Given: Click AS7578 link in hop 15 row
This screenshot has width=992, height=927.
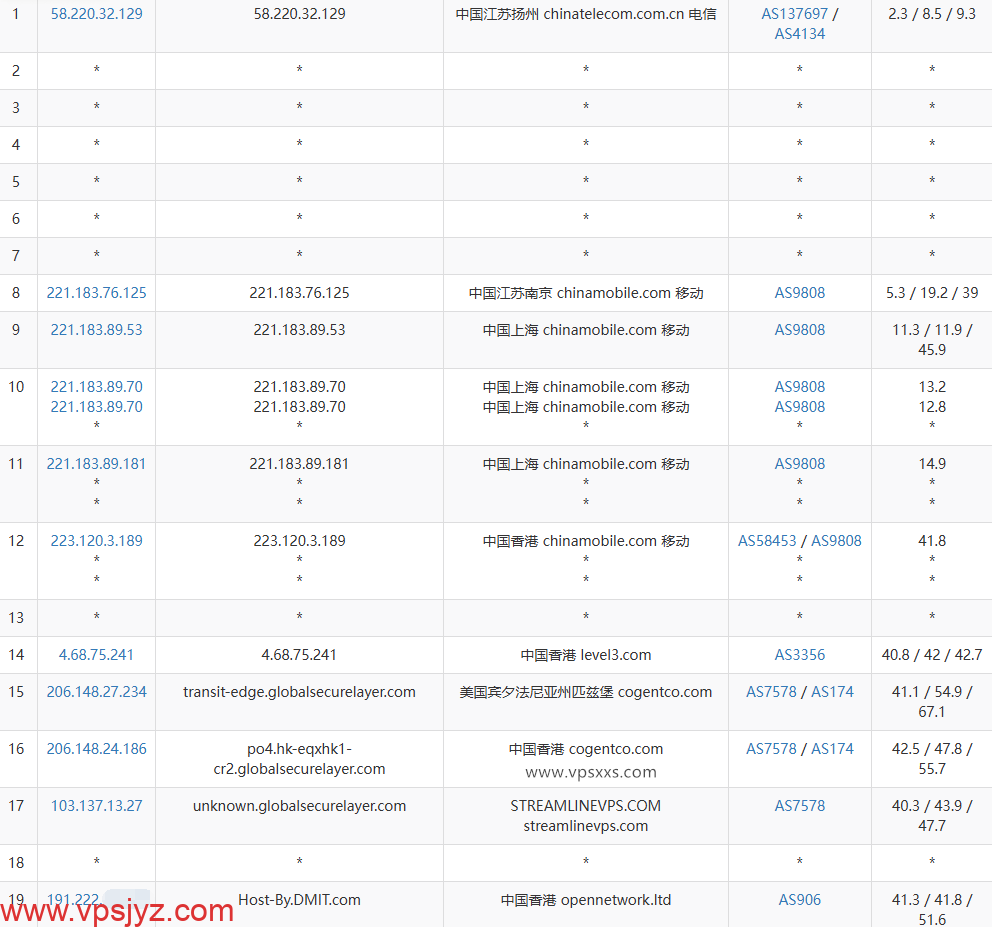Looking at the screenshot, I should point(771,692).
